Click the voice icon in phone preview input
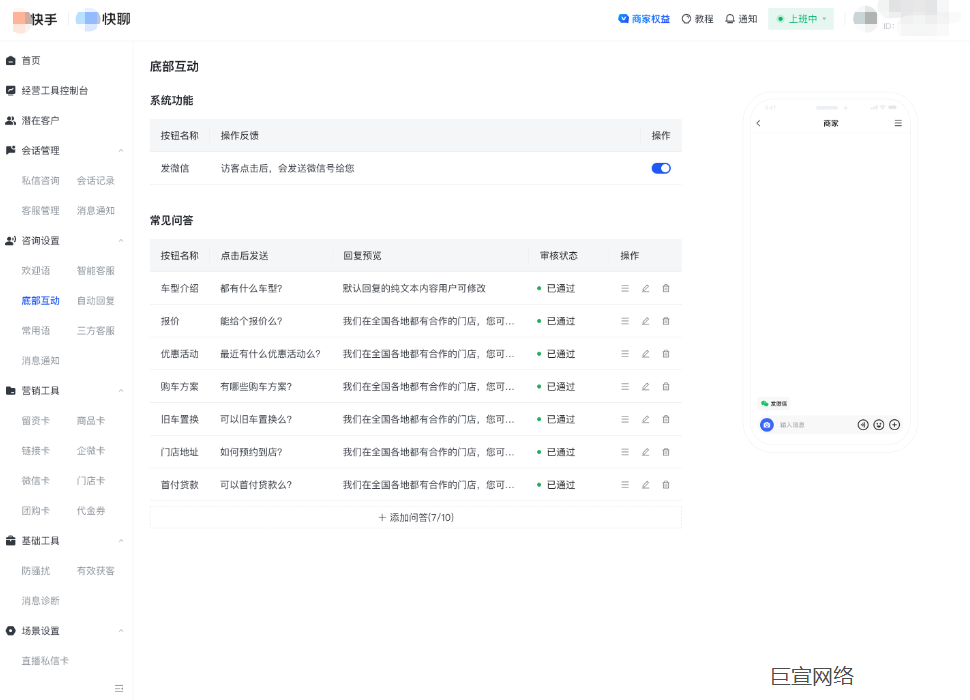This screenshot has height=700, width=970. point(862,424)
